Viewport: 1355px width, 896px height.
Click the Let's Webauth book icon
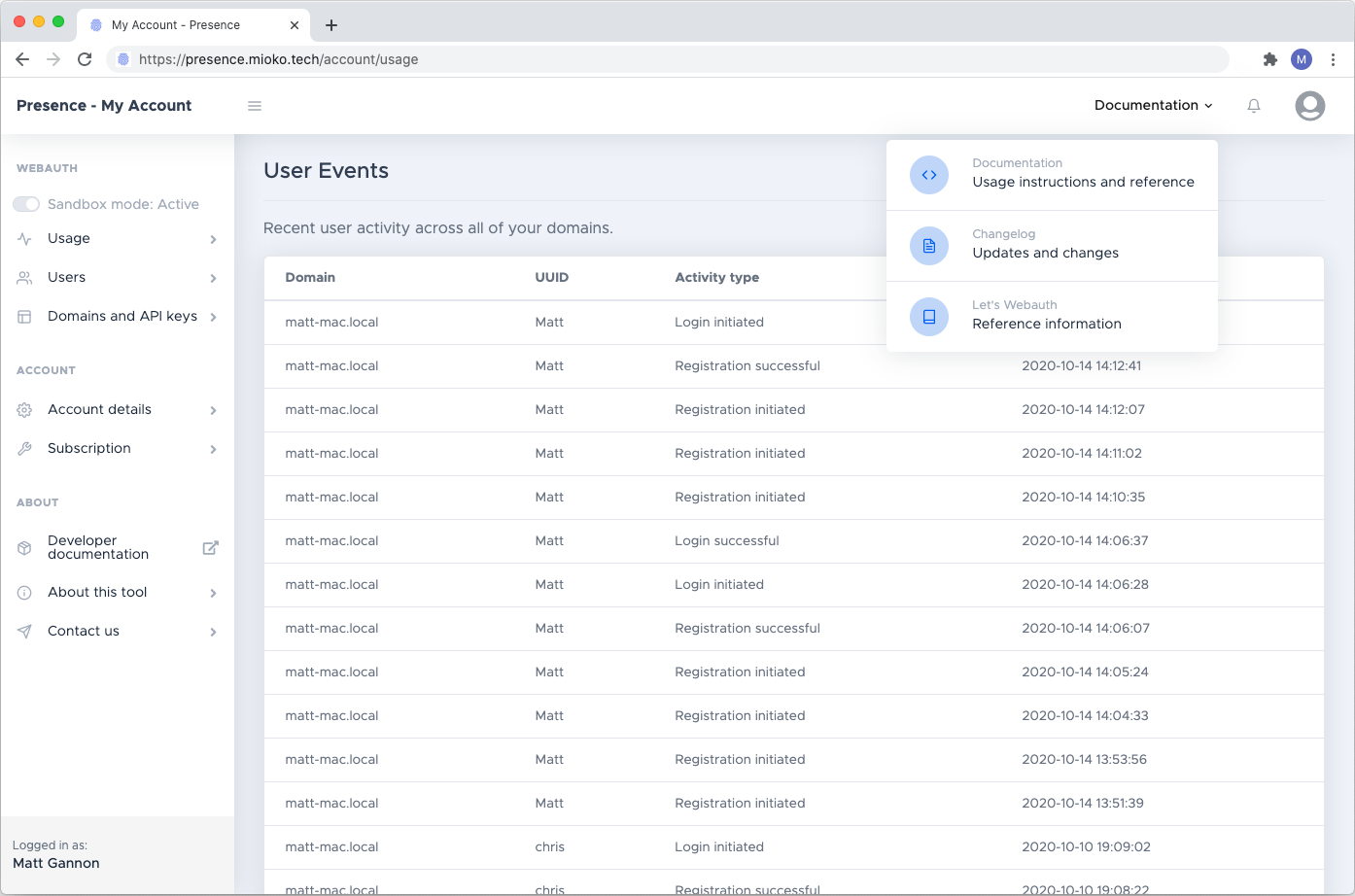pyautogui.click(x=929, y=317)
